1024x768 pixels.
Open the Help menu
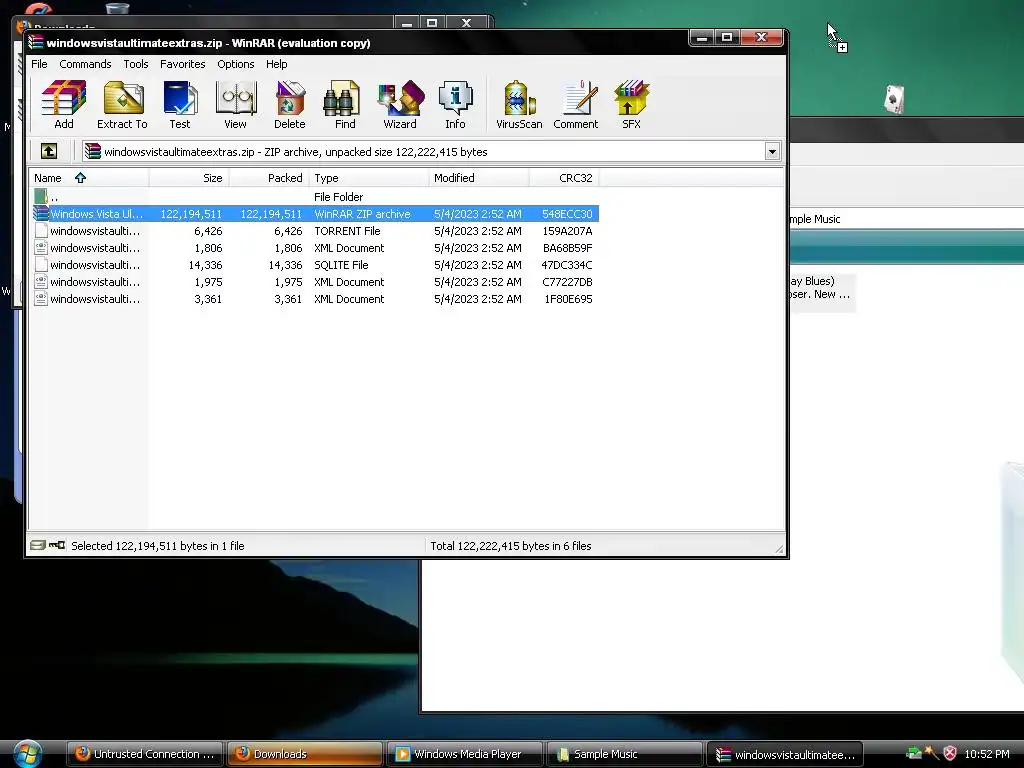(277, 64)
